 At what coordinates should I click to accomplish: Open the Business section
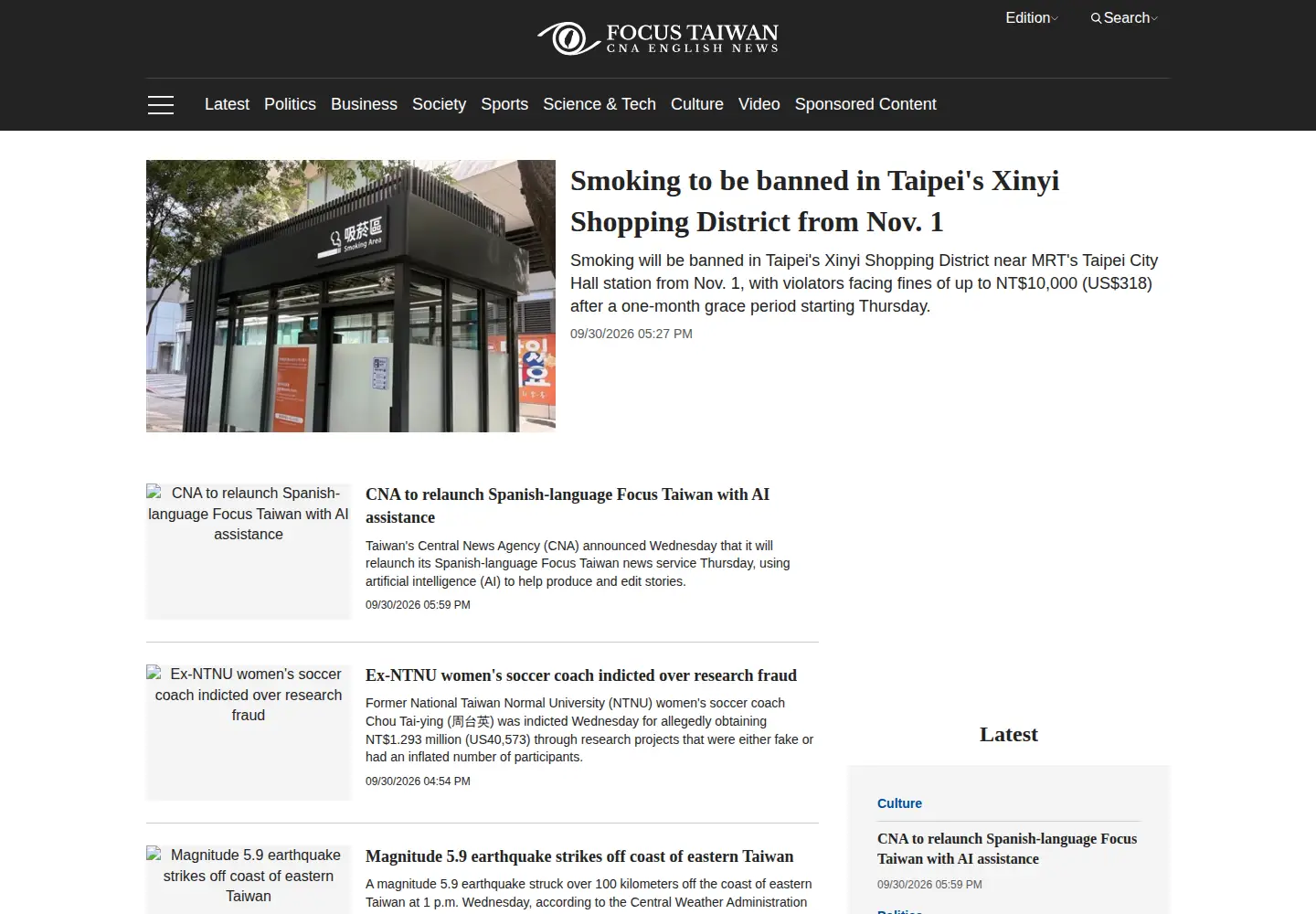tap(364, 104)
